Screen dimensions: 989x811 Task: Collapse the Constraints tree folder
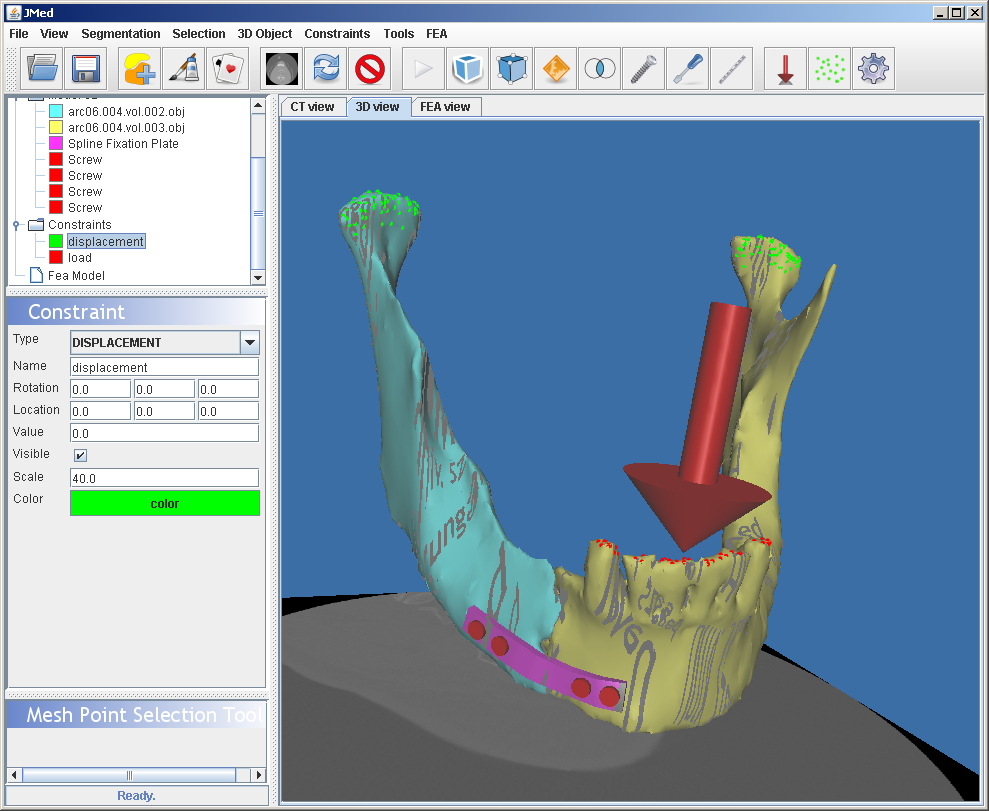pos(16,225)
